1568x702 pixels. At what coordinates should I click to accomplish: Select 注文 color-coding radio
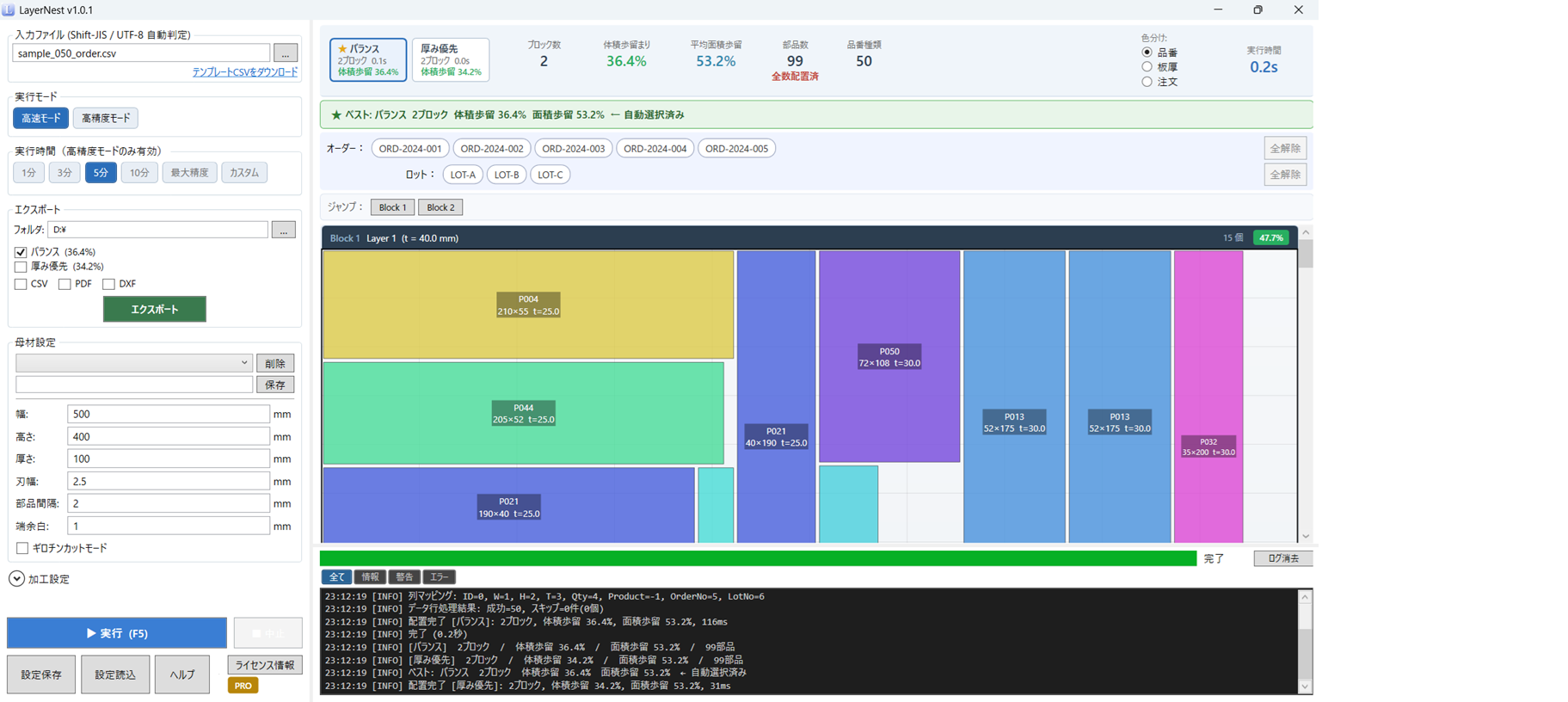[x=1147, y=82]
